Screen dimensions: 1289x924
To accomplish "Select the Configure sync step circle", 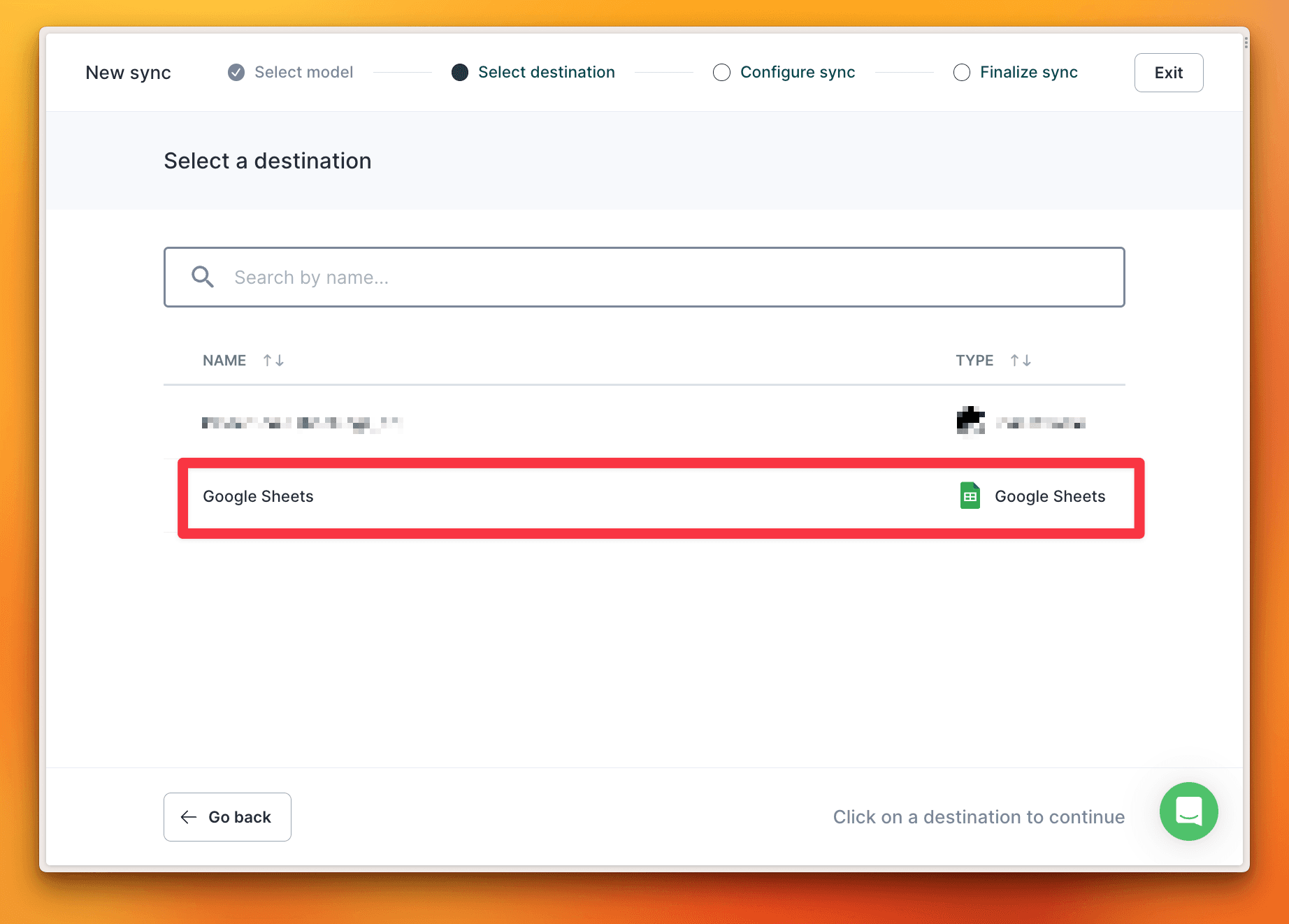I will (x=721, y=73).
